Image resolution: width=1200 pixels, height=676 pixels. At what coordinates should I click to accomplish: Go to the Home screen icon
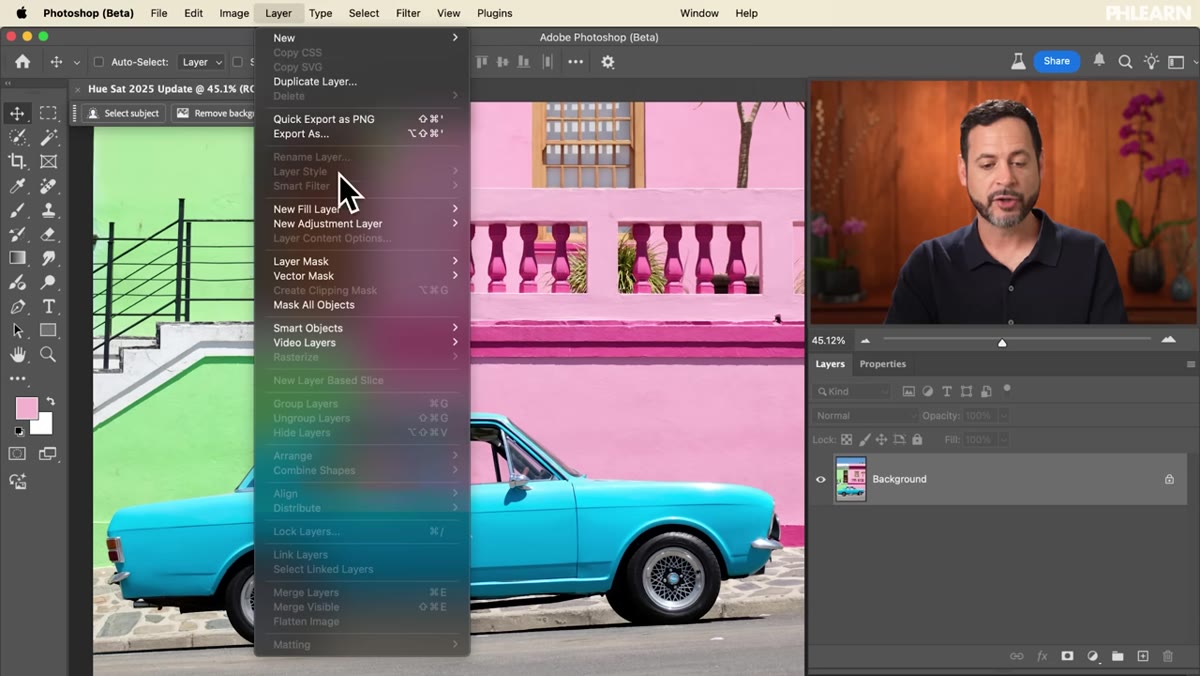[x=22, y=61]
